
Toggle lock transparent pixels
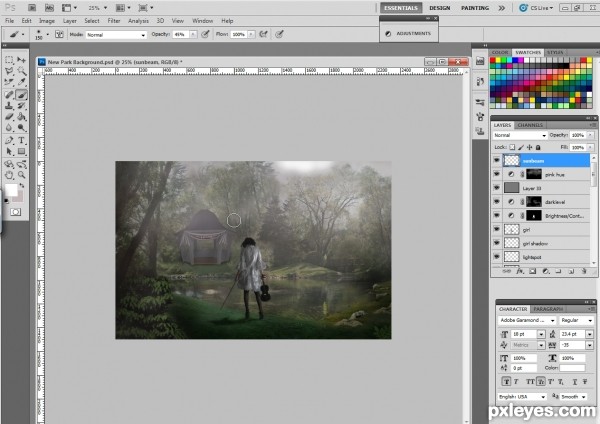(512, 147)
